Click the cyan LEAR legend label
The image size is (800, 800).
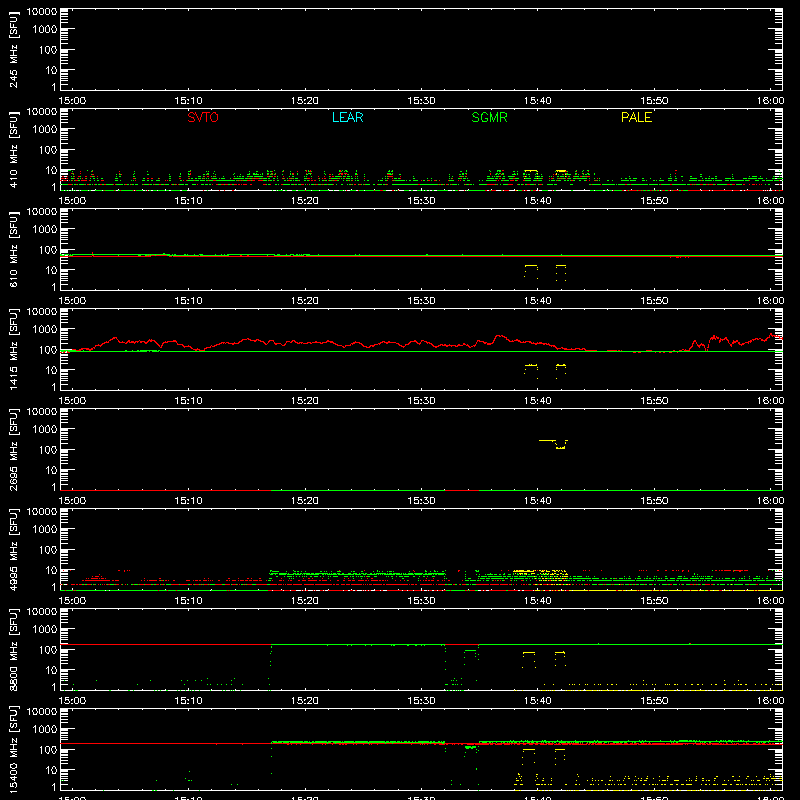click(x=347, y=117)
